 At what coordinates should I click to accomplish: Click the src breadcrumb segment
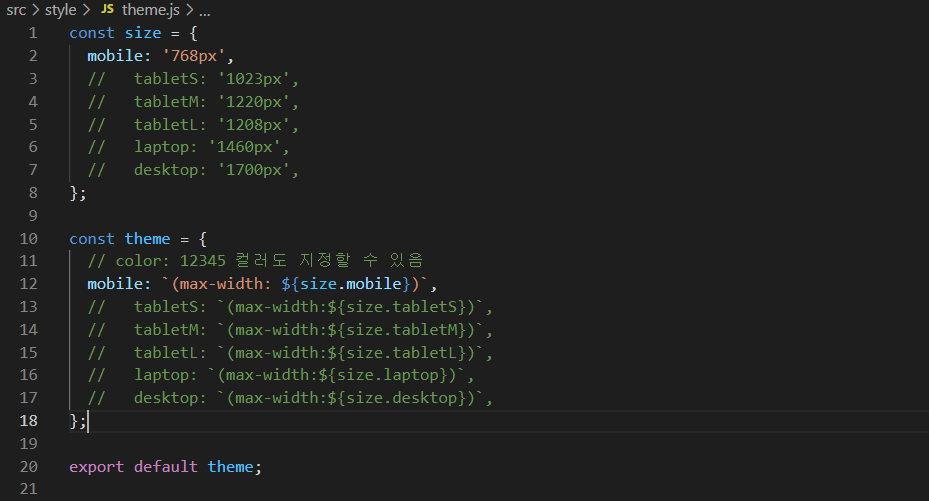[16, 10]
